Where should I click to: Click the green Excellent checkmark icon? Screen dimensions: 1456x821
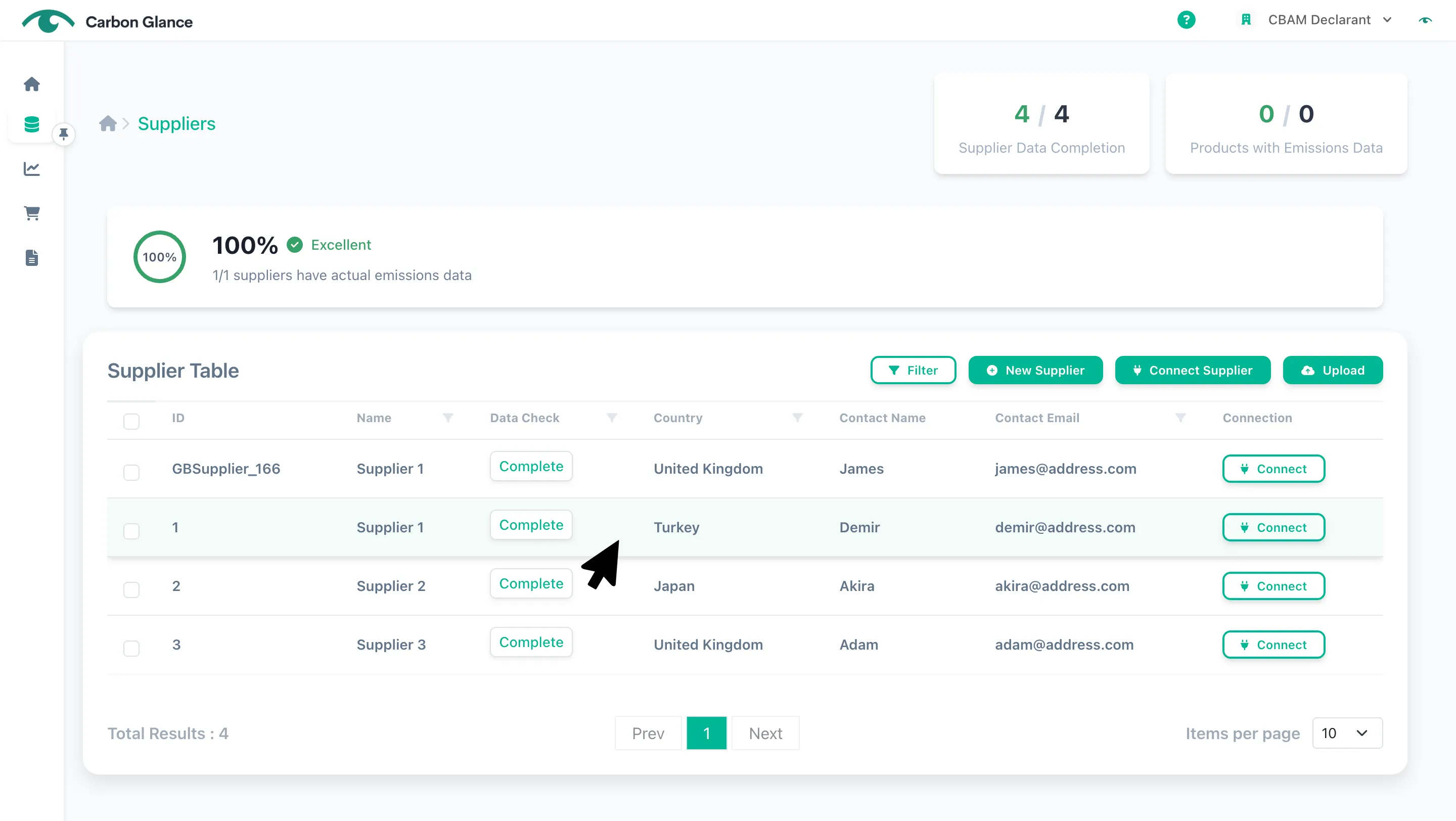click(294, 245)
